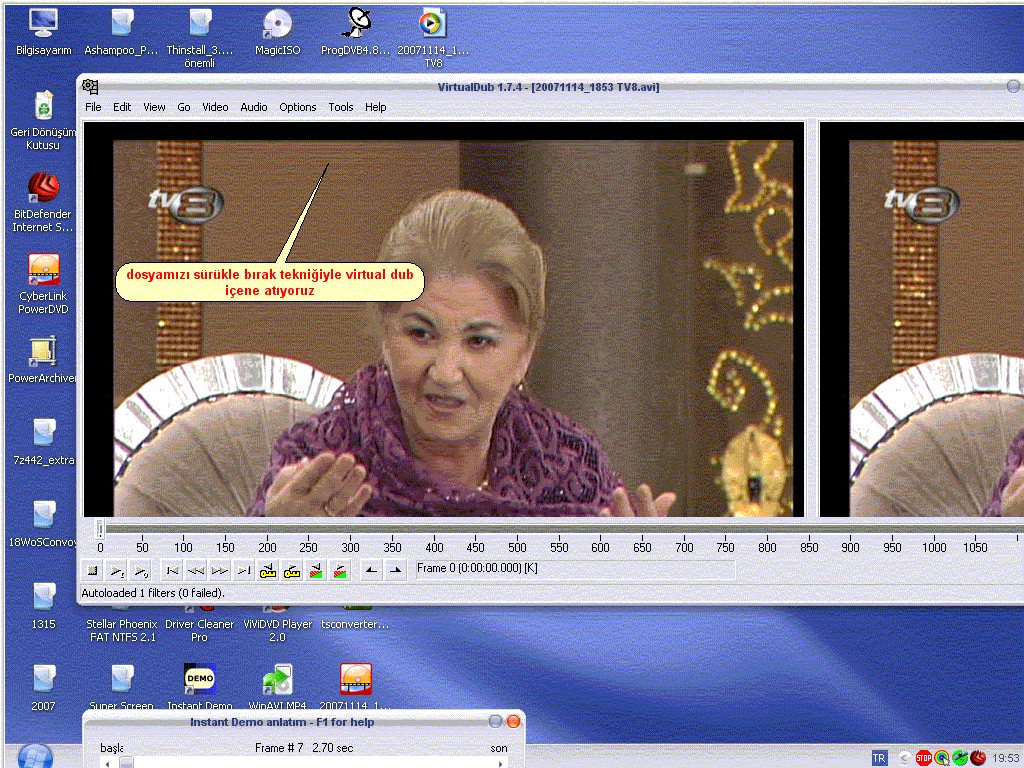Image resolution: width=1024 pixels, height=768 pixels.
Task: Select the 1315 desktop icon
Action: [43, 606]
